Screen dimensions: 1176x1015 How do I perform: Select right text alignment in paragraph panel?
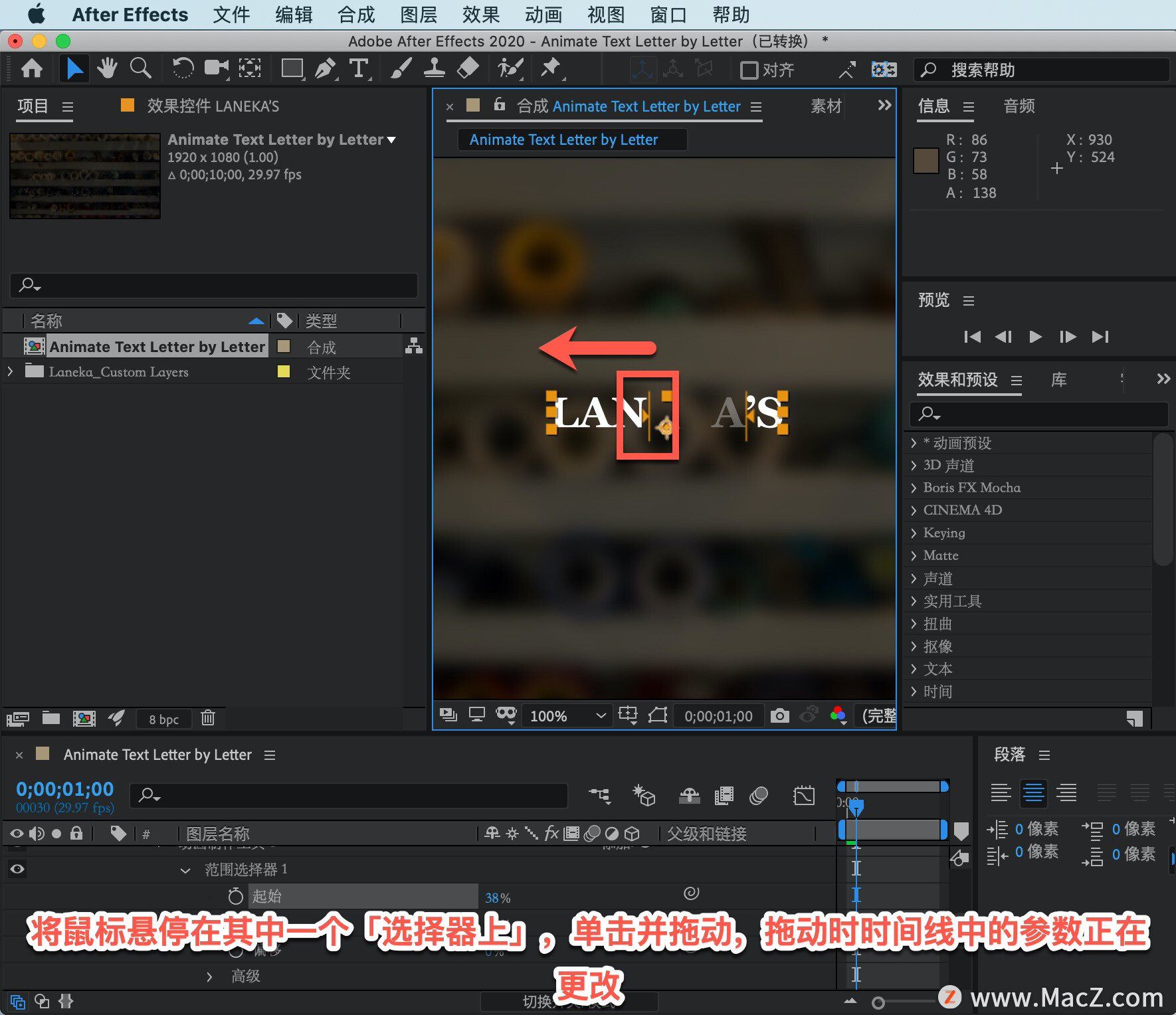pos(1066,792)
